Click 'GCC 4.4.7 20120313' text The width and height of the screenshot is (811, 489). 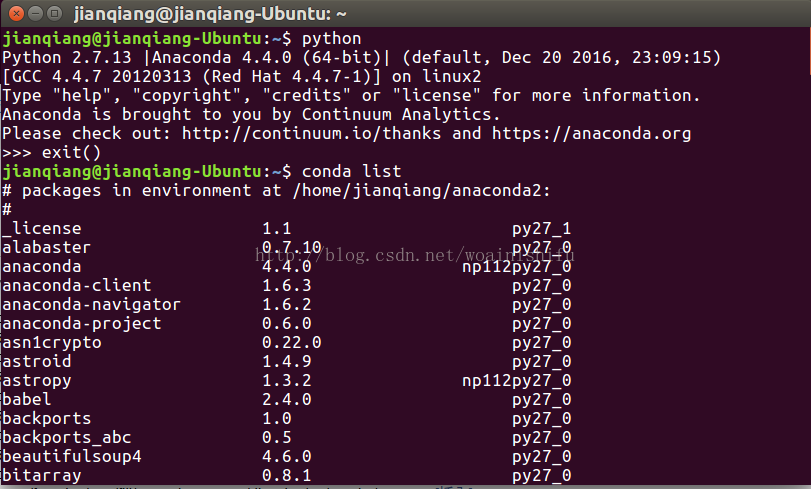[101, 77]
